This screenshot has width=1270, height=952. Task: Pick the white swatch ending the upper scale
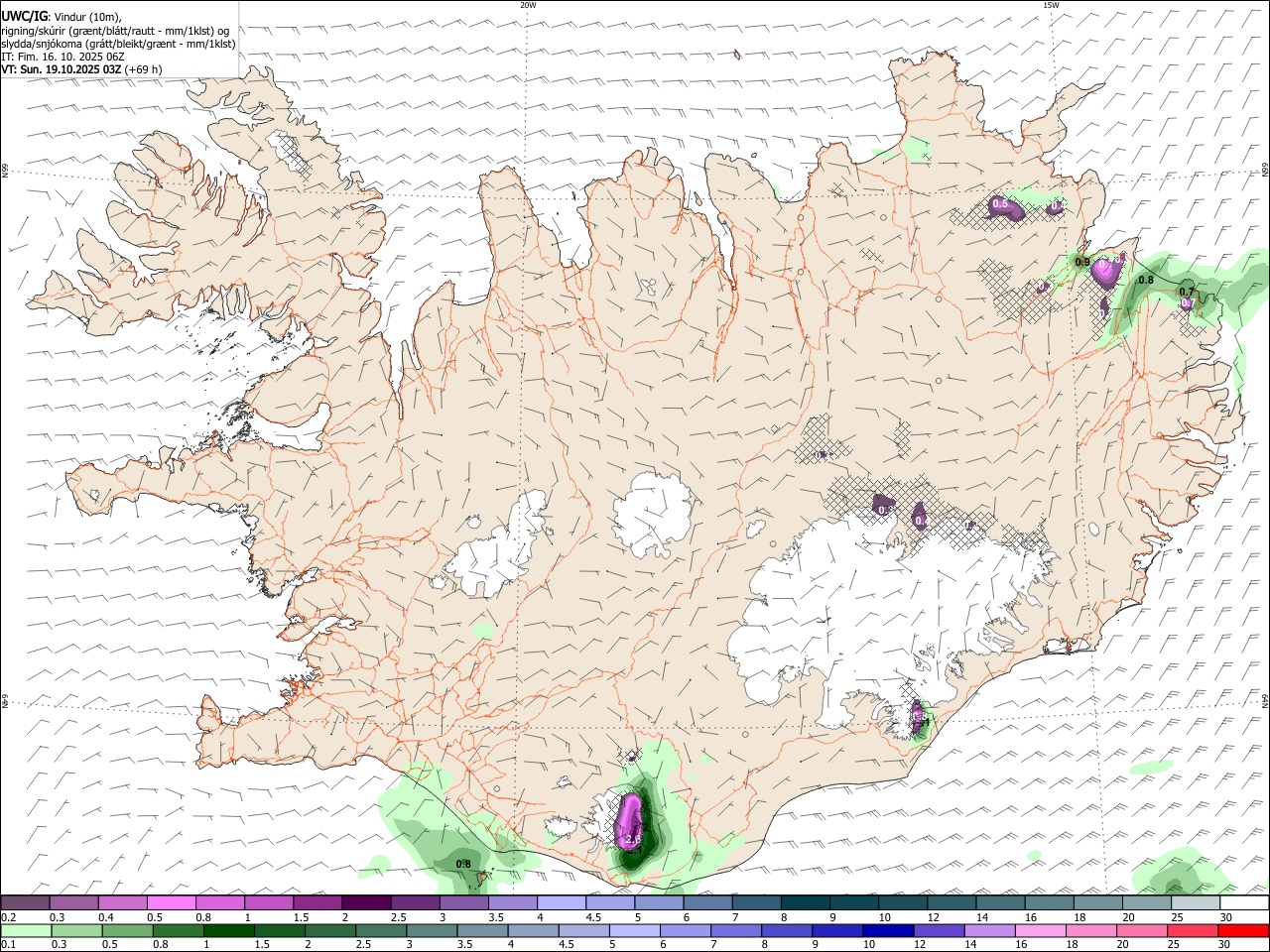pos(1243,902)
